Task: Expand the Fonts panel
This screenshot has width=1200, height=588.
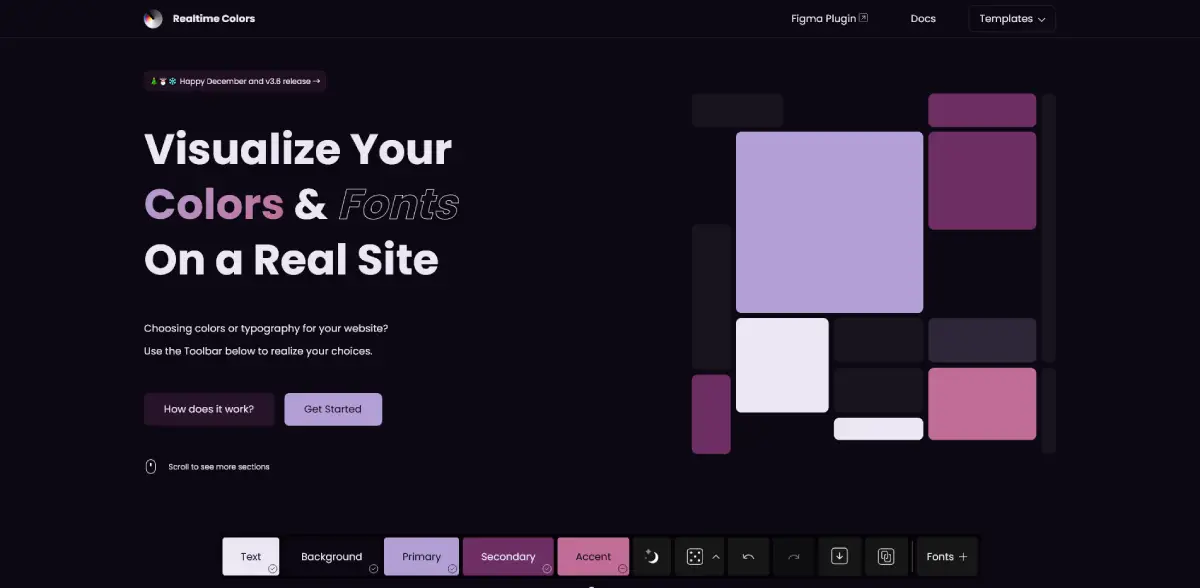Action: point(946,557)
